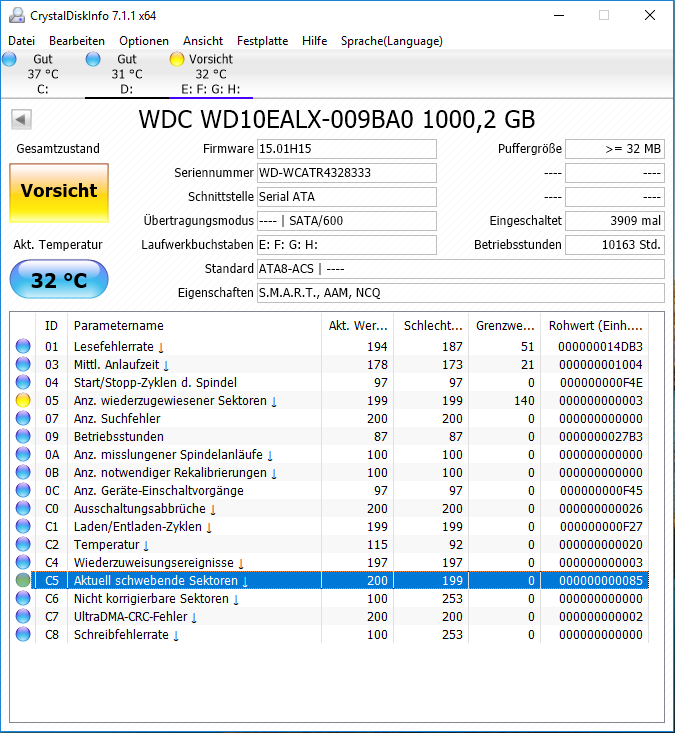675x733 pixels.
Task: Click status orb for Anz. Suchfehler row
Action: (23, 418)
